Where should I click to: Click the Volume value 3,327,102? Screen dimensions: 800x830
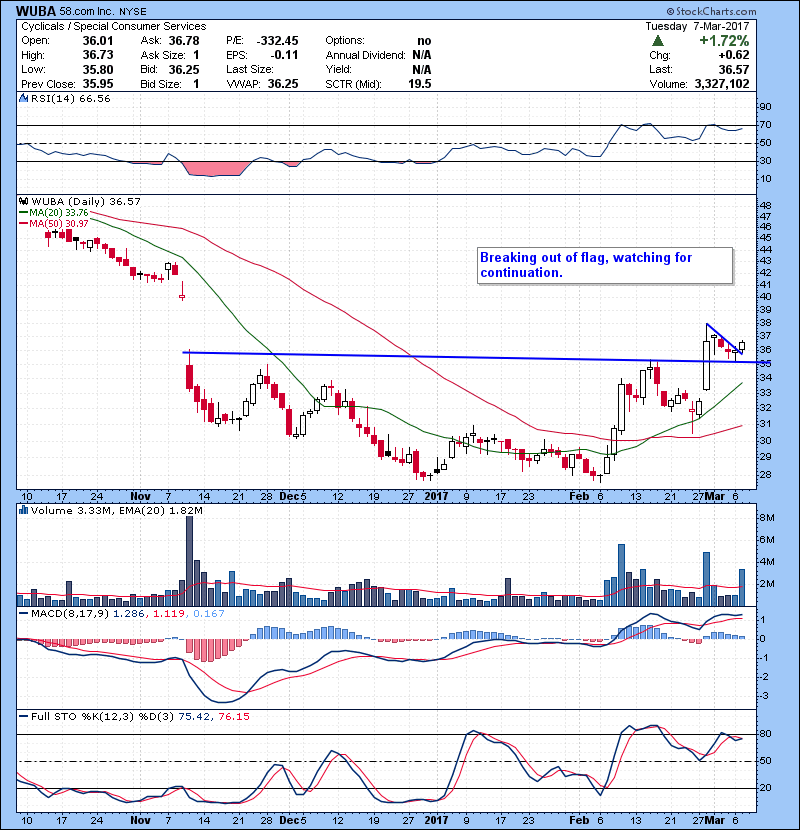pos(722,84)
